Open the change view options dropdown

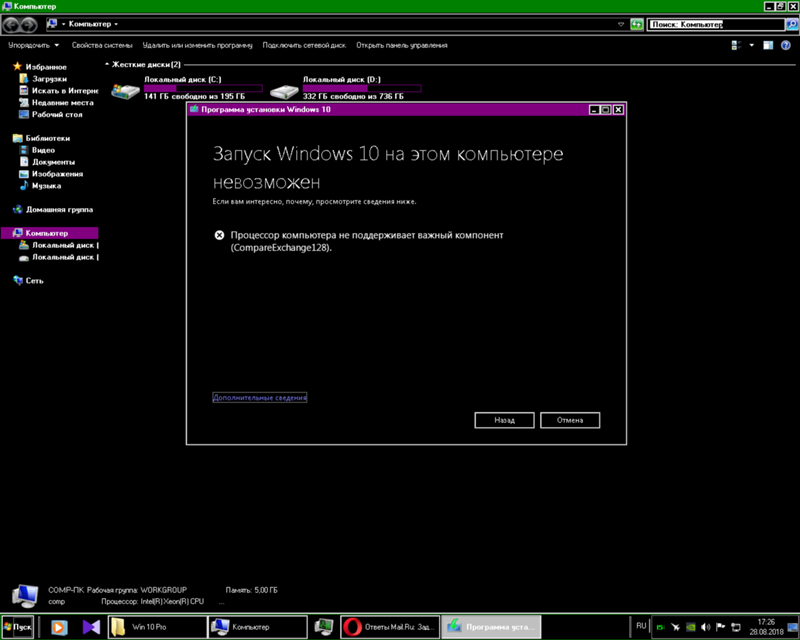(751, 45)
